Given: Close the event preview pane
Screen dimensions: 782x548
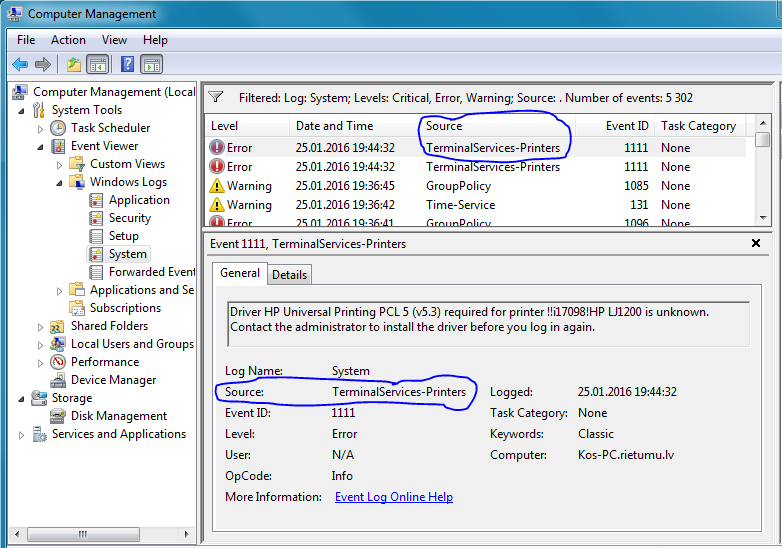Looking at the screenshot, I should pyautogui.click(x=756, y=243).
